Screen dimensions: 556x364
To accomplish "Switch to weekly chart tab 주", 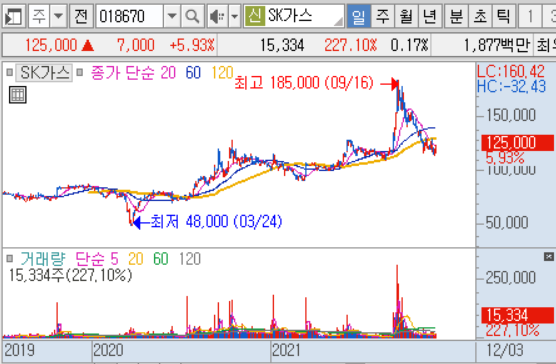I will pos(382,16).
